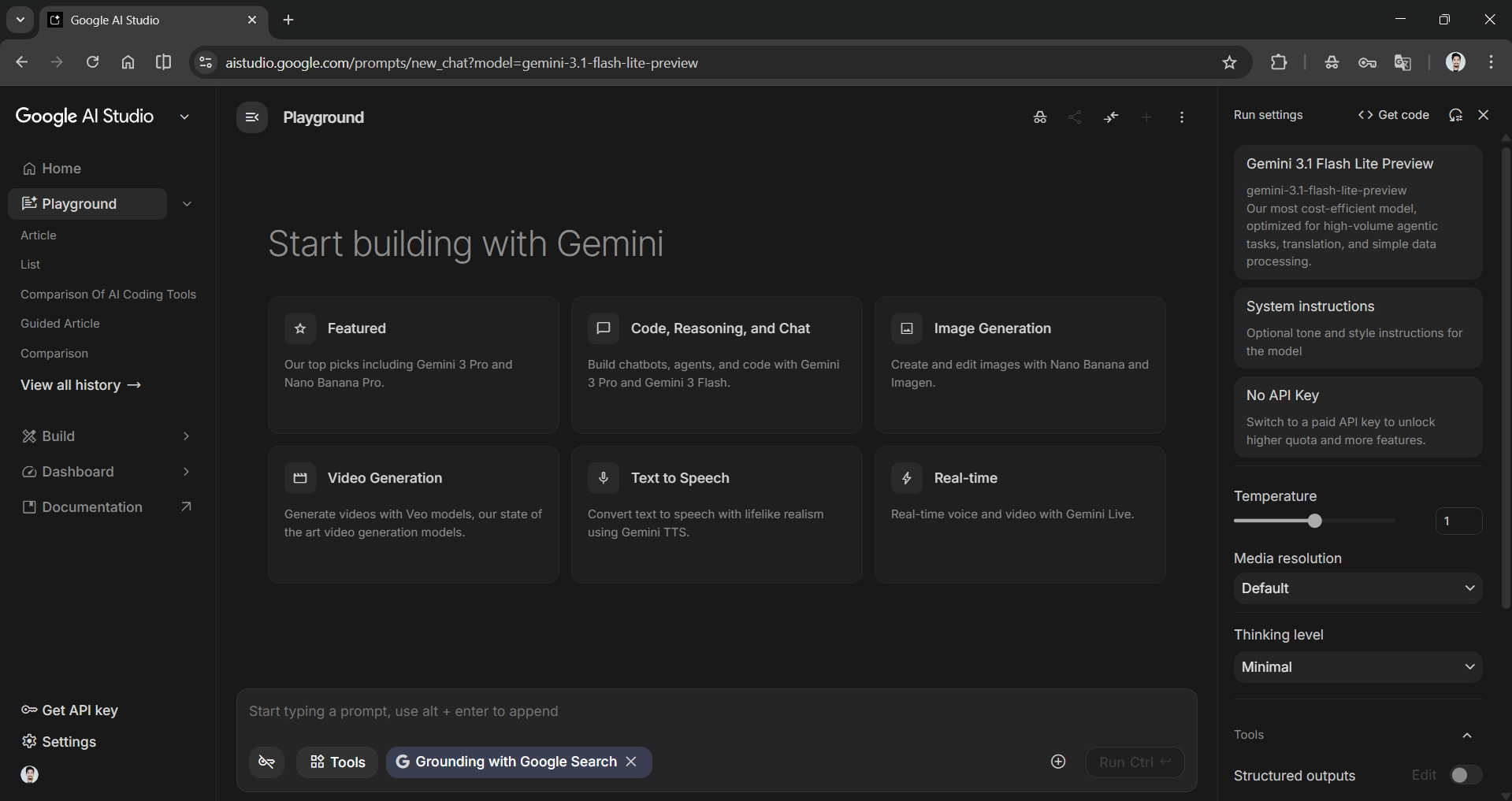The width and height of the screenshot is (1512, 801).
Task: Collapse the Playground history chevron in sidebar
Action: [187, 204]
